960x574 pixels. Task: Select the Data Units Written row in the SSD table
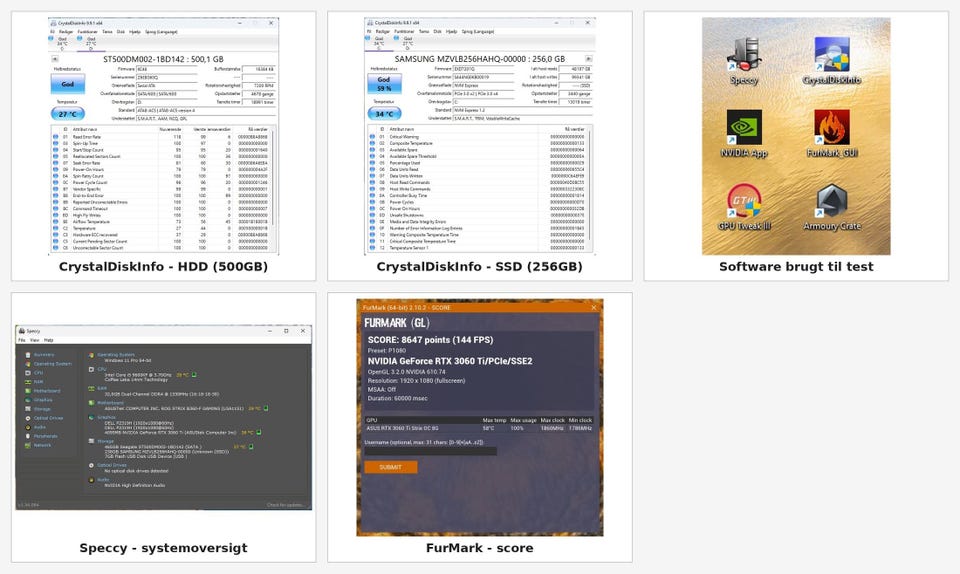coord(478,176)
